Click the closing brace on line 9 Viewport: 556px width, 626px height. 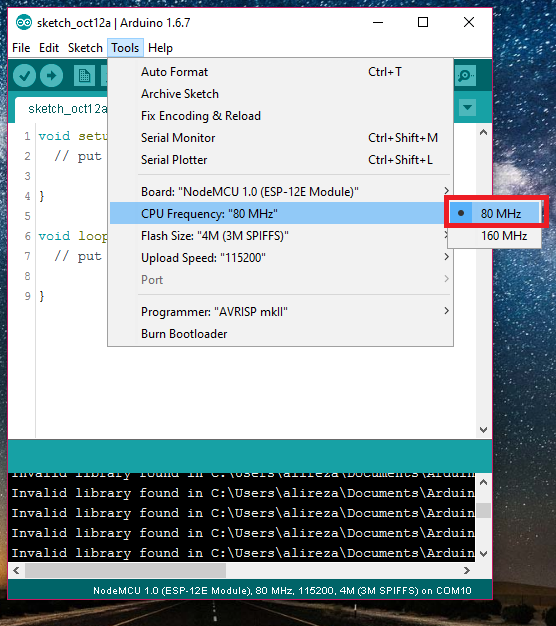point(42,296)
